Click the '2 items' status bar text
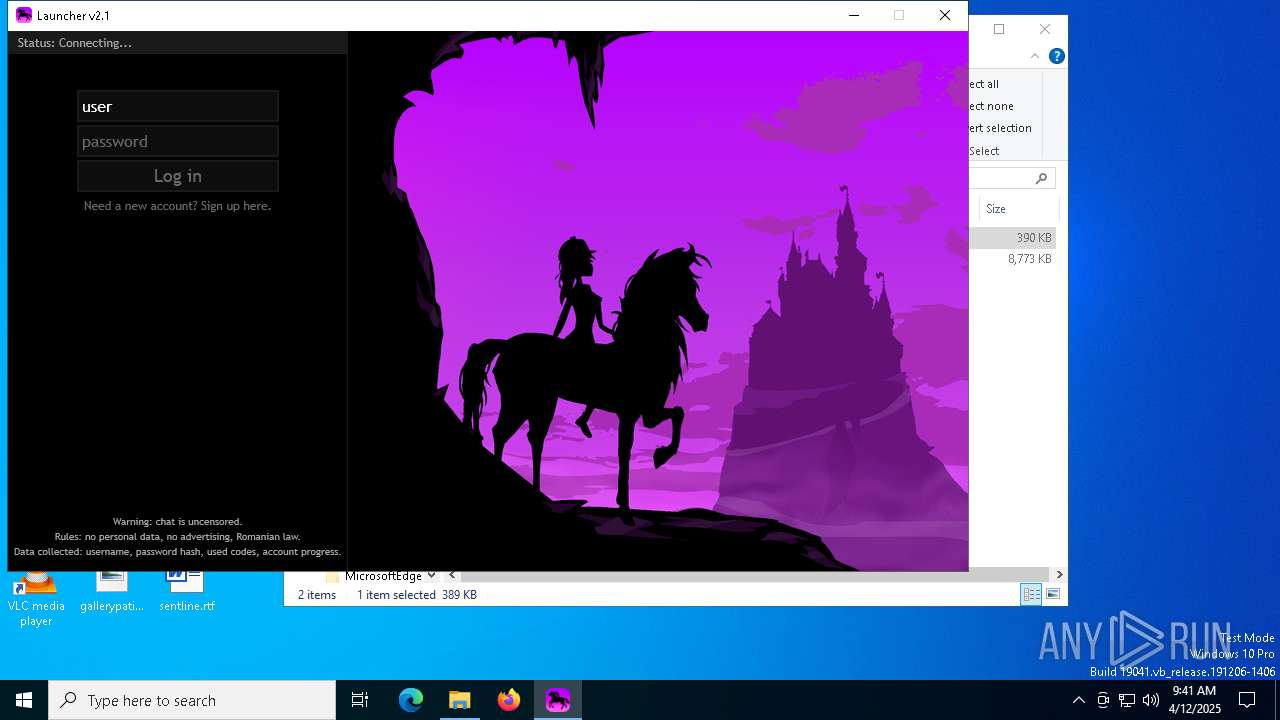 coord(317,595)
